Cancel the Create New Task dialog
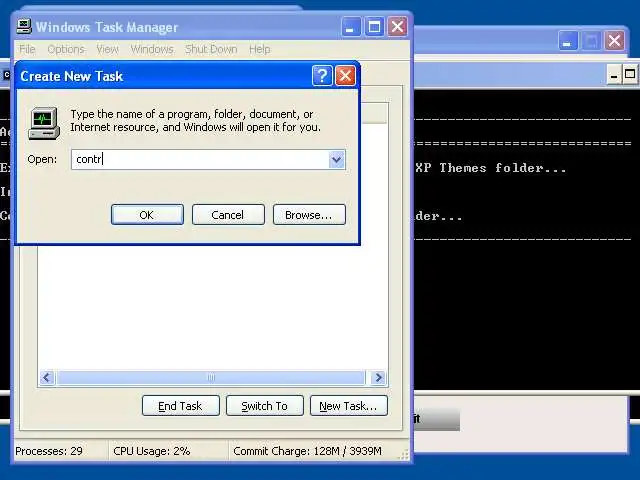Viewport: 640px width, 480px height. click(228, 215)
